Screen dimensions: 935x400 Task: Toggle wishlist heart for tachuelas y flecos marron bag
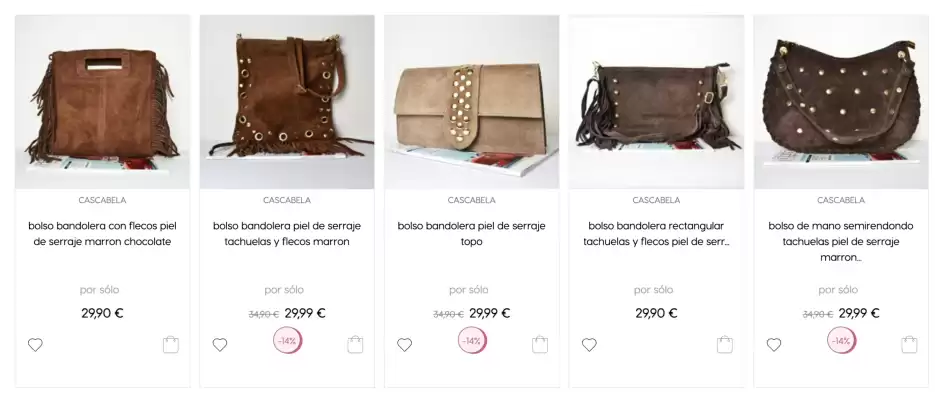(x=220, y=345)
